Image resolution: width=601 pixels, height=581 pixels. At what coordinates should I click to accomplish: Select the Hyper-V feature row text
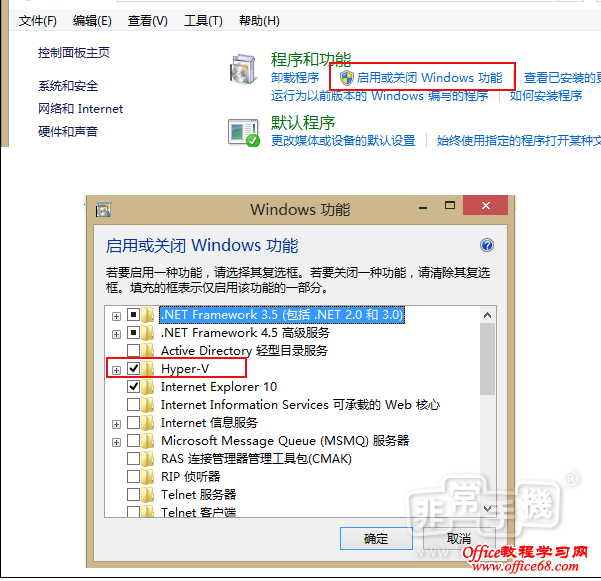pos(185,369)
